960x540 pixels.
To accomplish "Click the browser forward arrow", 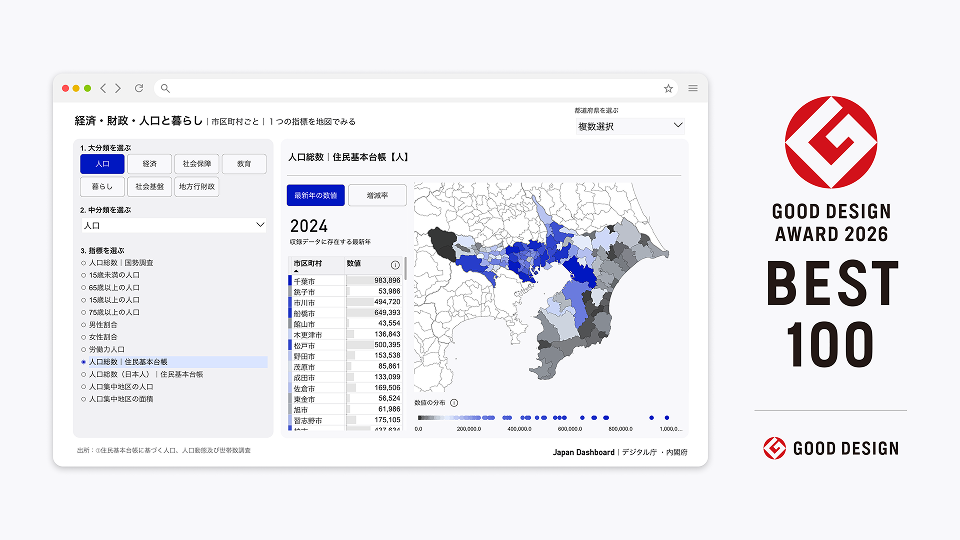I will 118,88.
